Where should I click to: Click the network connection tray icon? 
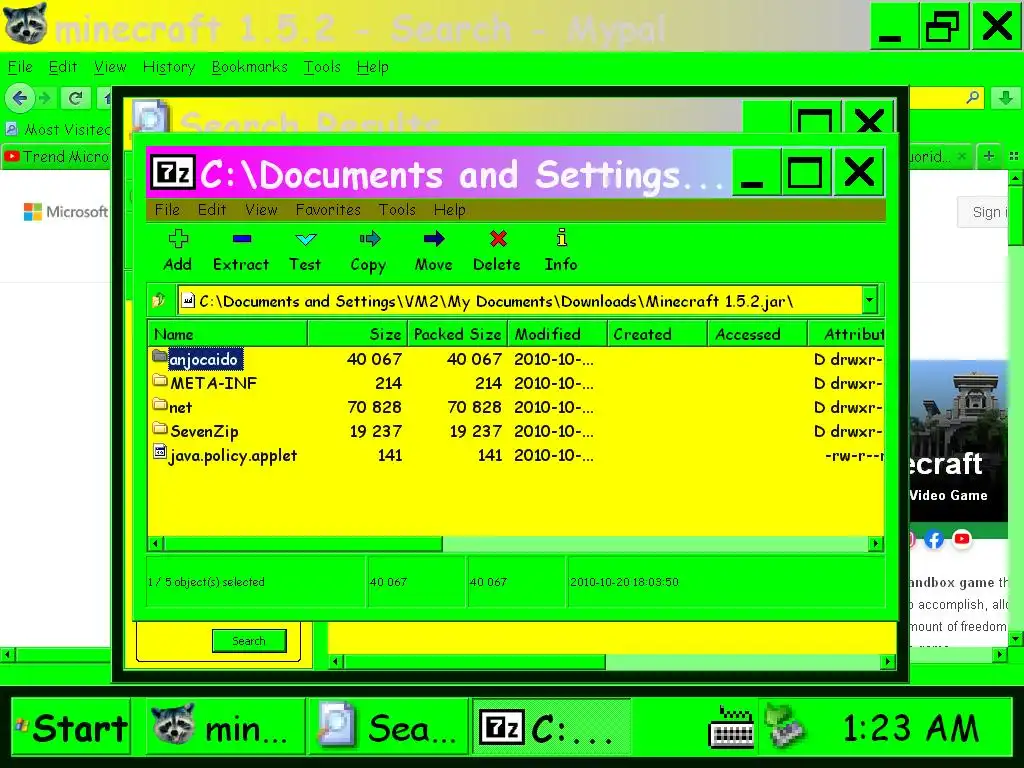(786, 726)
